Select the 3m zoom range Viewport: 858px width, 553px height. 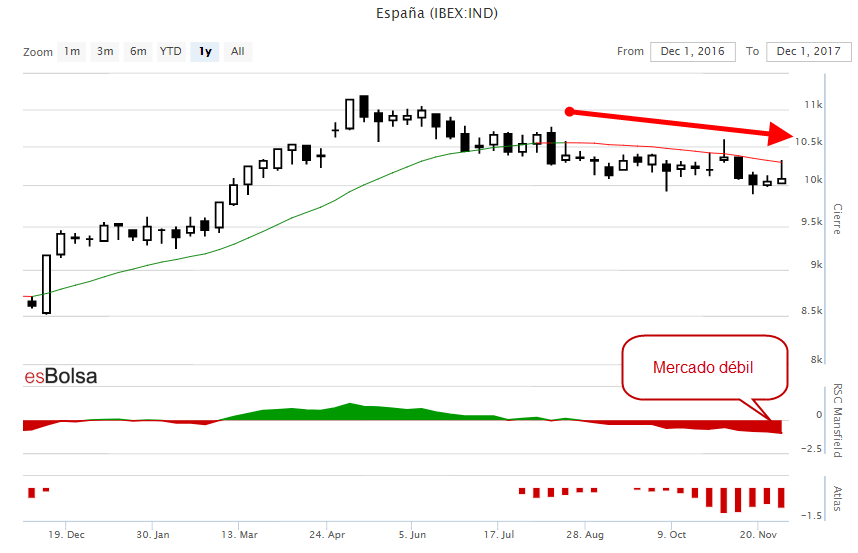pyautogui.click(x=105, y=51)
